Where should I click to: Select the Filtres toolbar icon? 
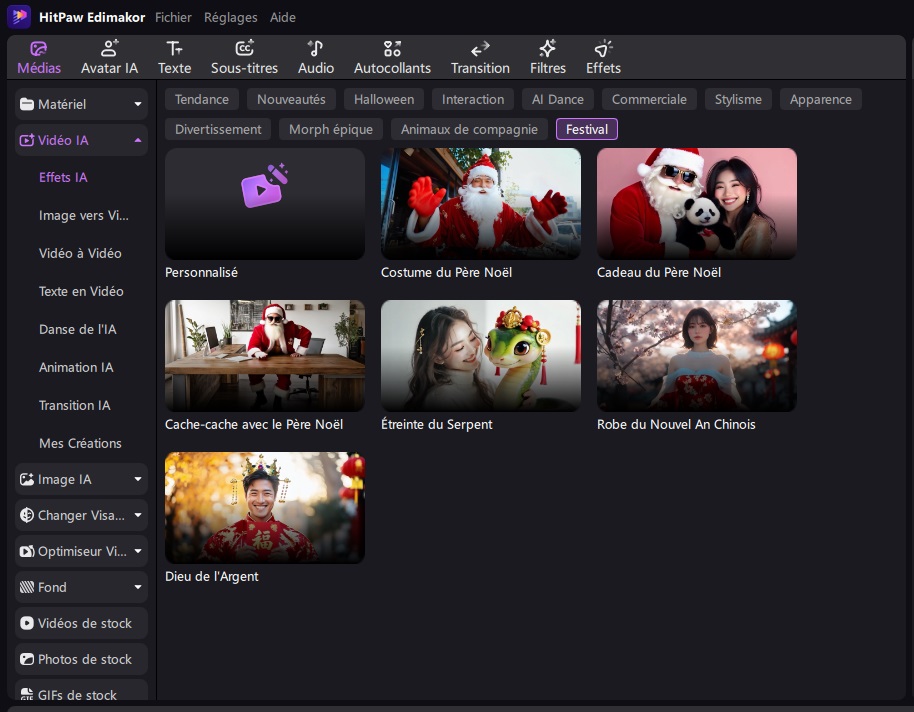[x=548, y=58]
